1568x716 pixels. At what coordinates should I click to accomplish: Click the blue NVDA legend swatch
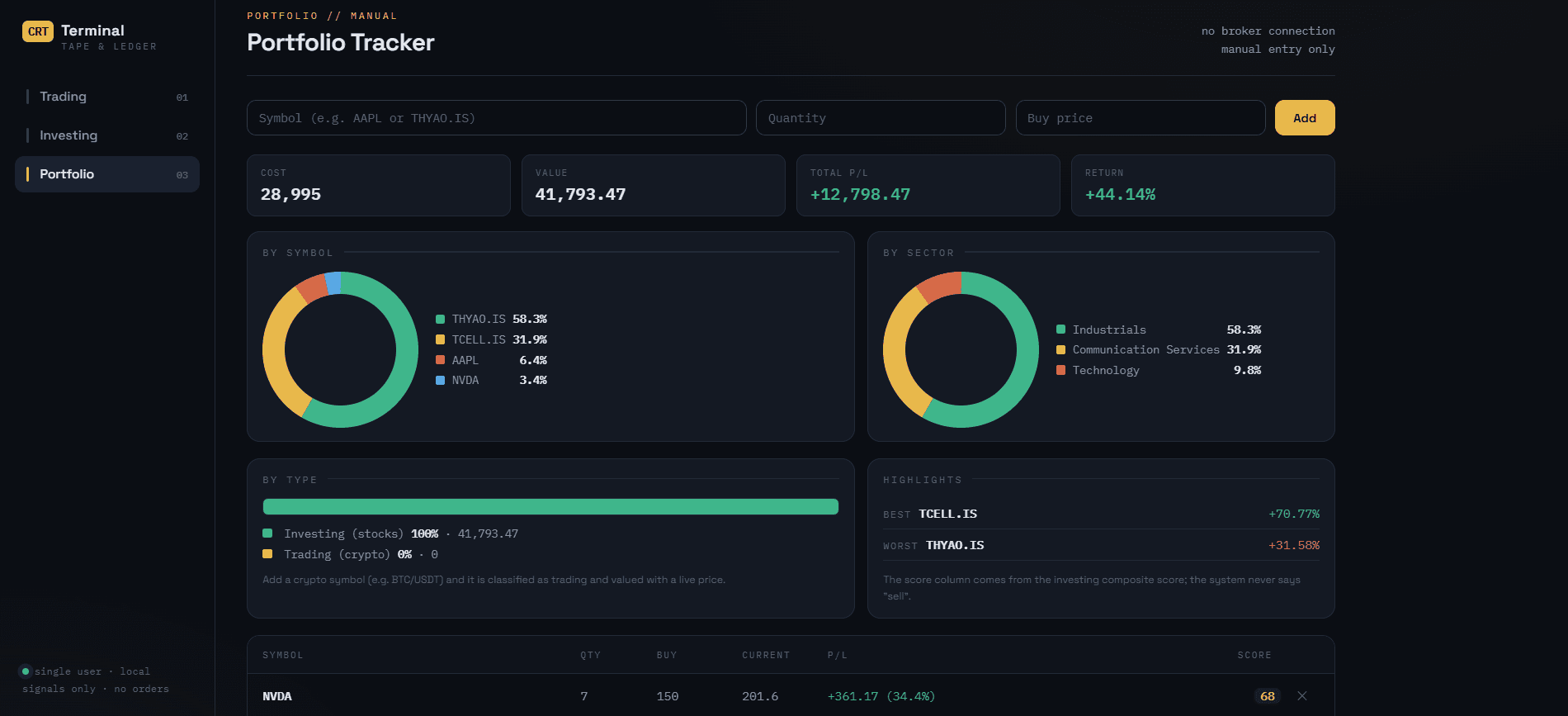point(440,380)
